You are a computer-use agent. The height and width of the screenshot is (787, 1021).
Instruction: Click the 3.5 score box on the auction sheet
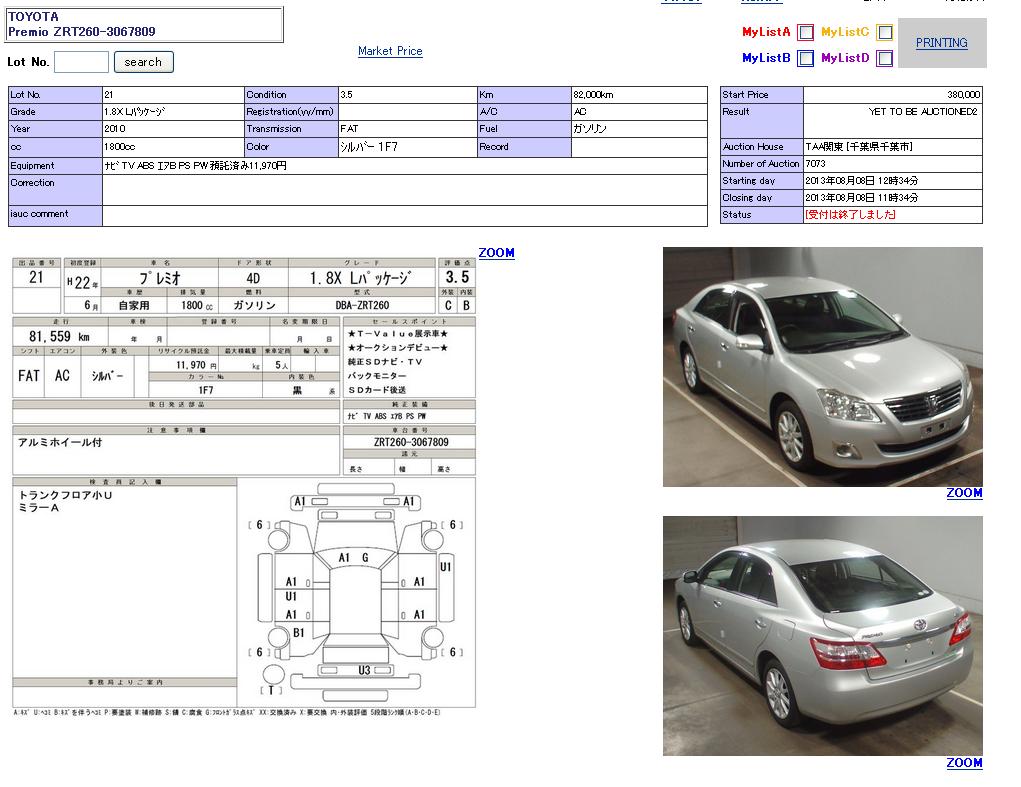pyautogui.click(x=457, y=277)
